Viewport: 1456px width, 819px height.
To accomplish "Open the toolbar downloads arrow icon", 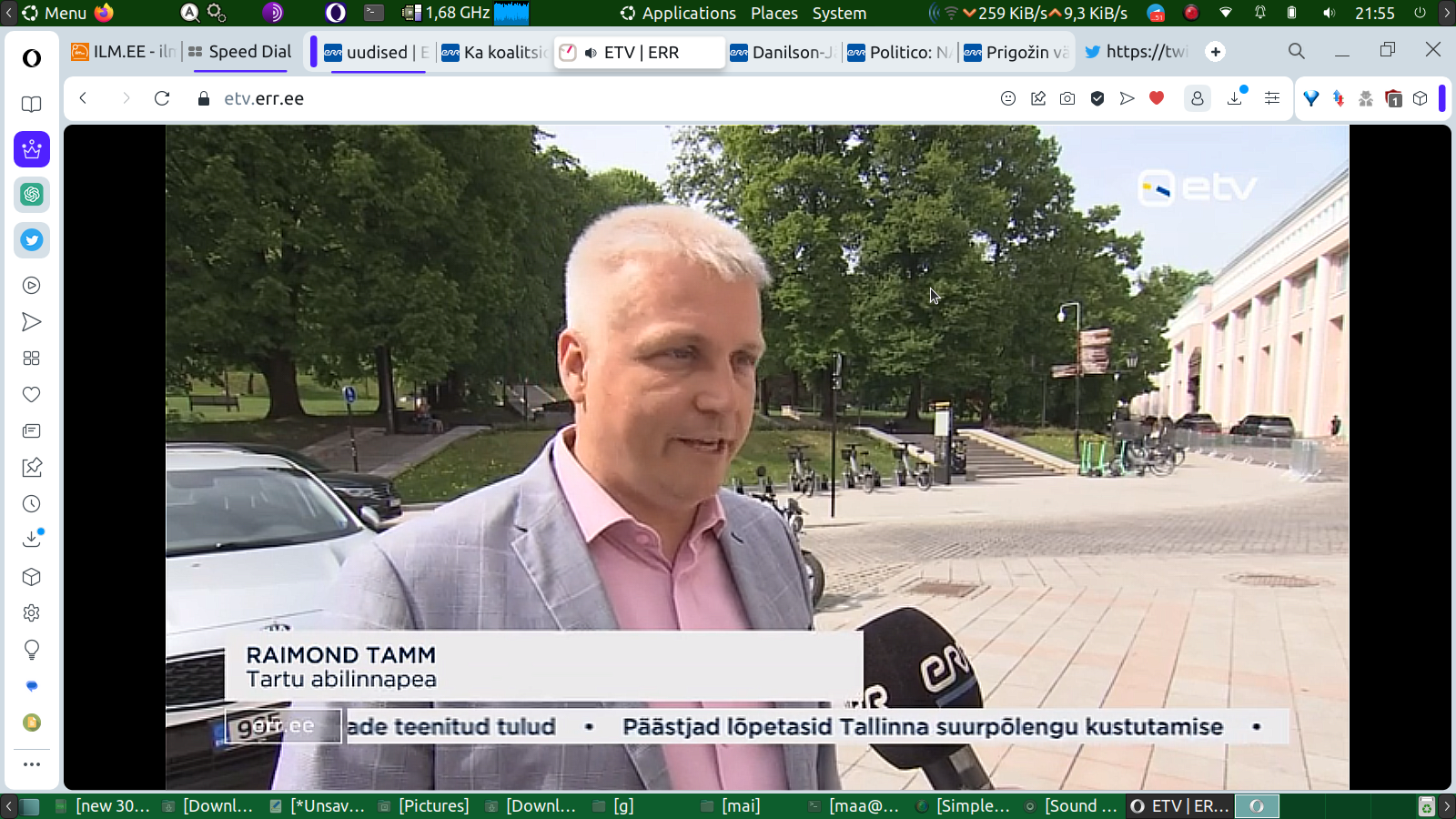I will [1236, 97].
